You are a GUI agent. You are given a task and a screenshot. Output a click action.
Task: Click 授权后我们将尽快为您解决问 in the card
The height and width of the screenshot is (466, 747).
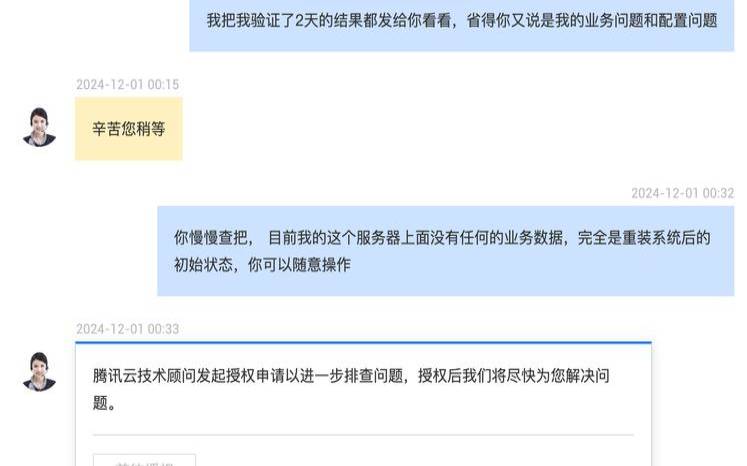[x=514, y=375]
